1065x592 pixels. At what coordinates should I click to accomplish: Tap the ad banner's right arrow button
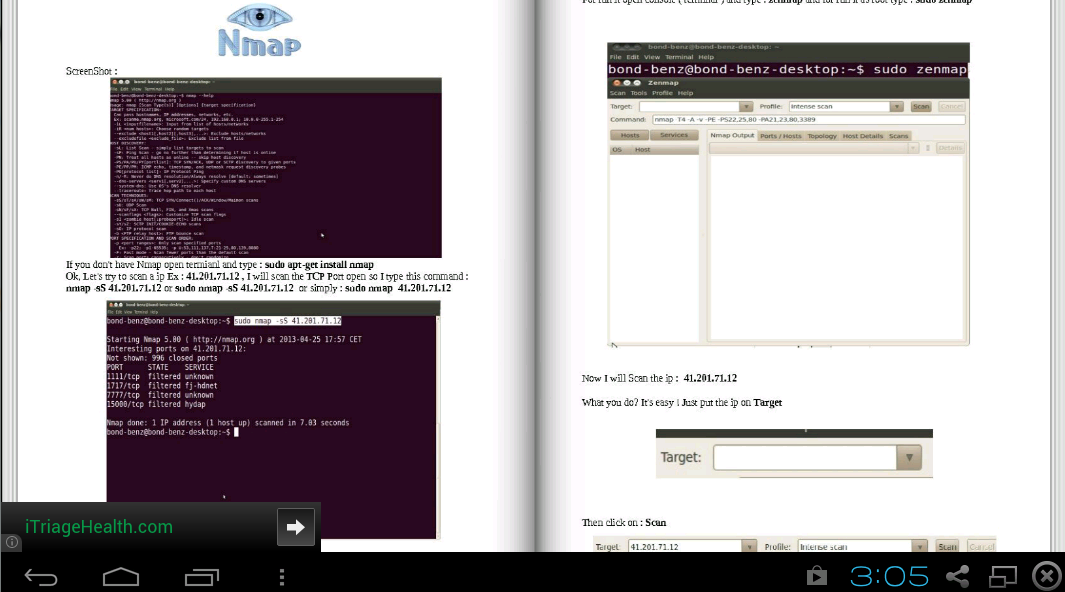pos(295,527)
